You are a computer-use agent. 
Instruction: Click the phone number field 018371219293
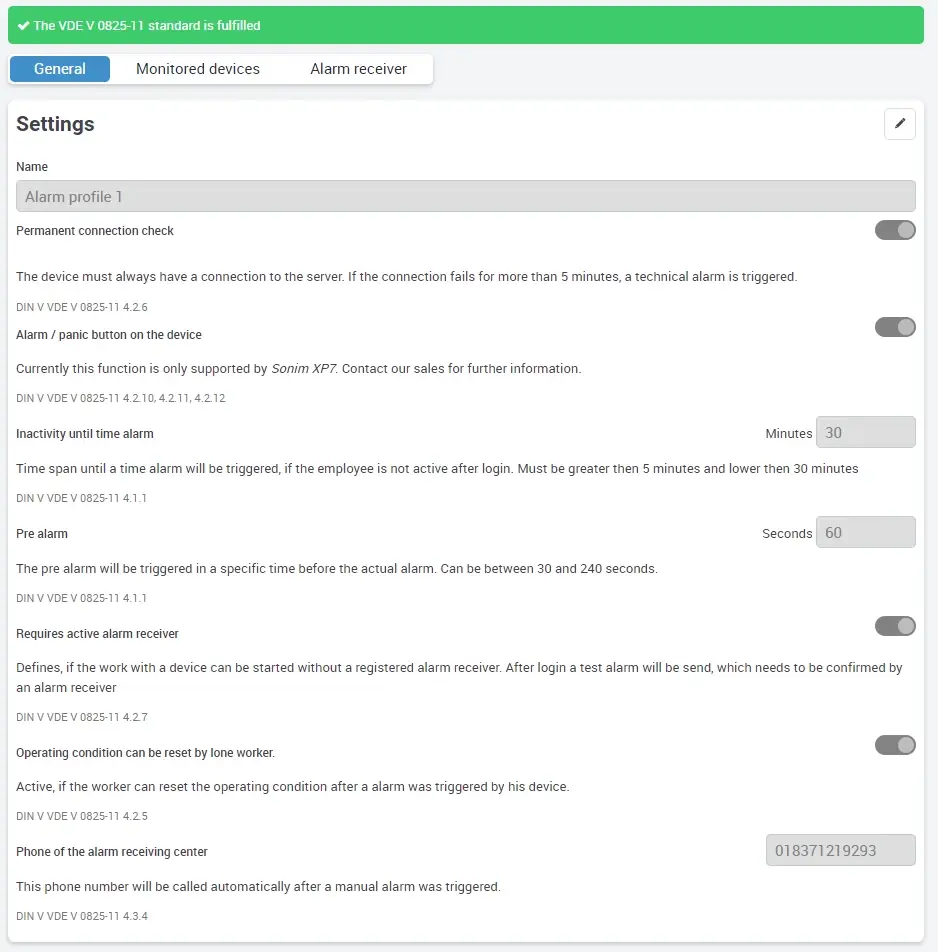coord(840,850)
